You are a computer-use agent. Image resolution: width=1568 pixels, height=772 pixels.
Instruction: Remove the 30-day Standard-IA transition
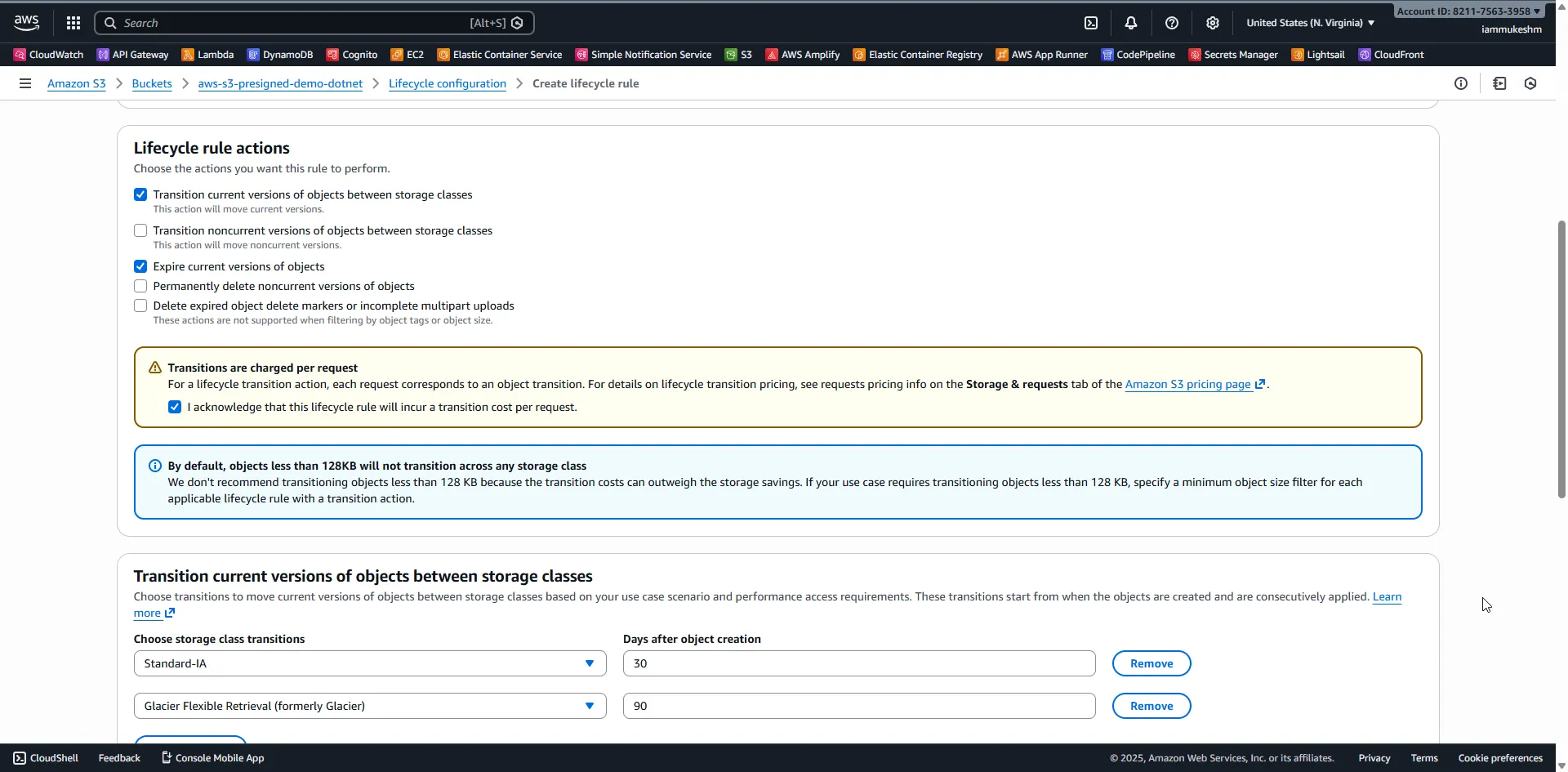1151,663
